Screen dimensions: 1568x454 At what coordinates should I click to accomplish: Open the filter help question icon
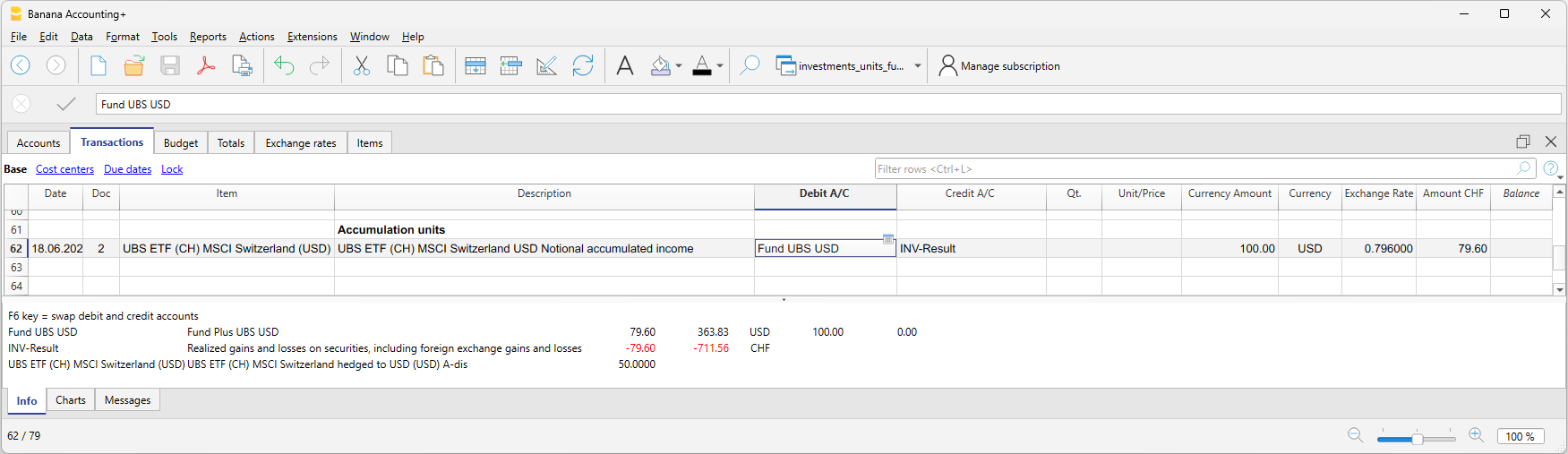pyautogui.click(x=1551, y=168)
